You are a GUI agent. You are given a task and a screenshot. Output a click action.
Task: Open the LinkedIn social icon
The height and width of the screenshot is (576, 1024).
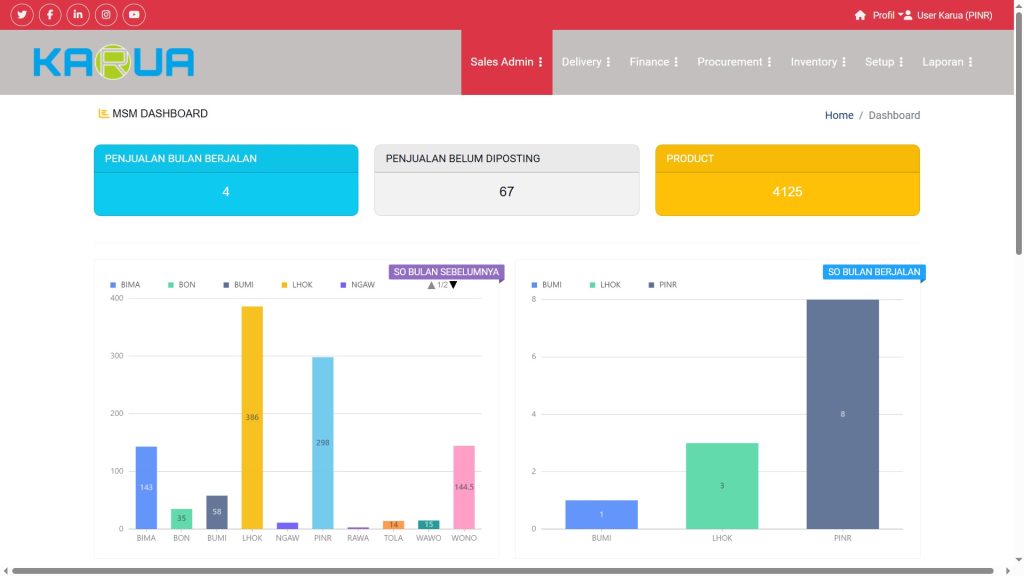(x=78, y=15)
